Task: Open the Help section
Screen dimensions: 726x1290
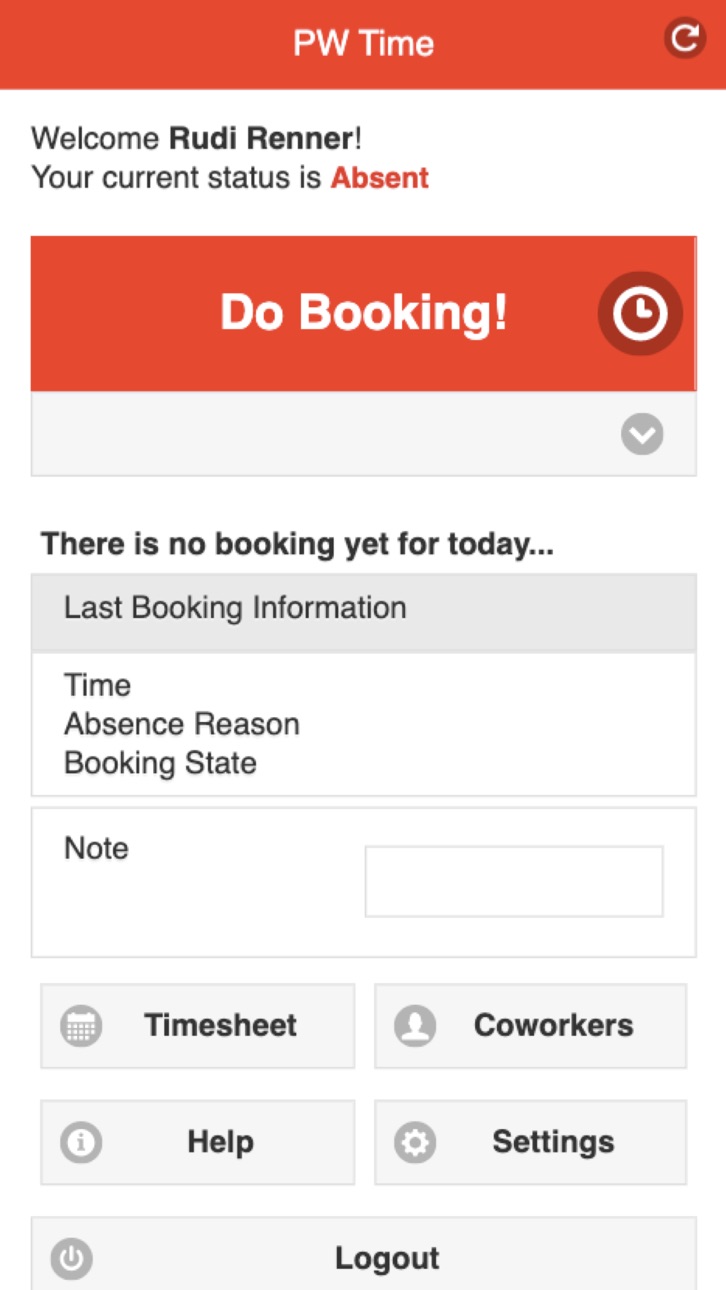Action: (198, 1142)
